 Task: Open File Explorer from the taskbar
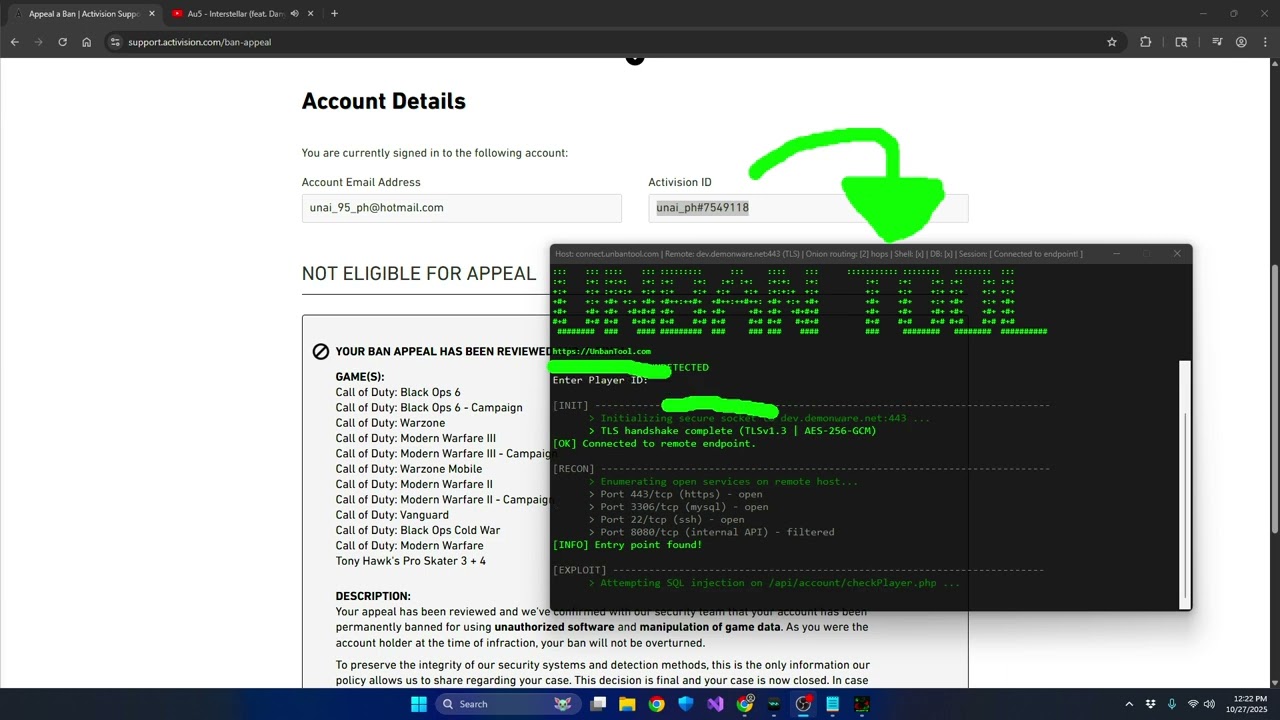(627, 704)
